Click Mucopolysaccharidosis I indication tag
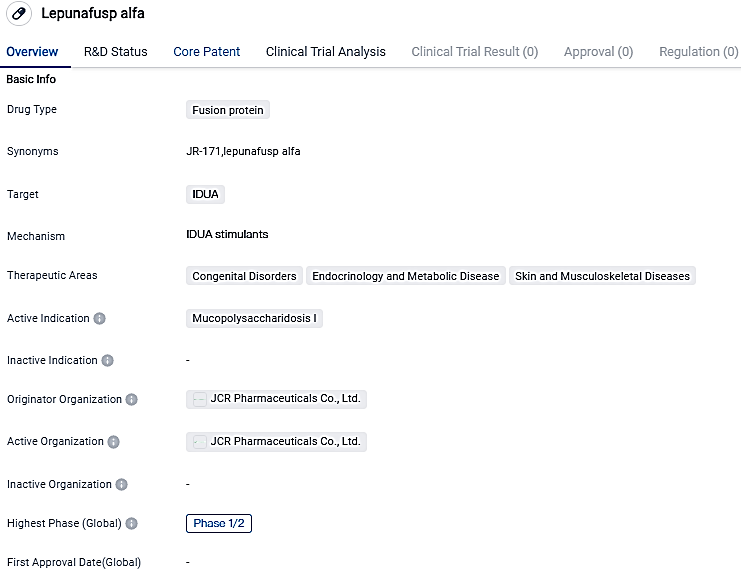Viewport: 741px width, 573px height. point(254,319)
